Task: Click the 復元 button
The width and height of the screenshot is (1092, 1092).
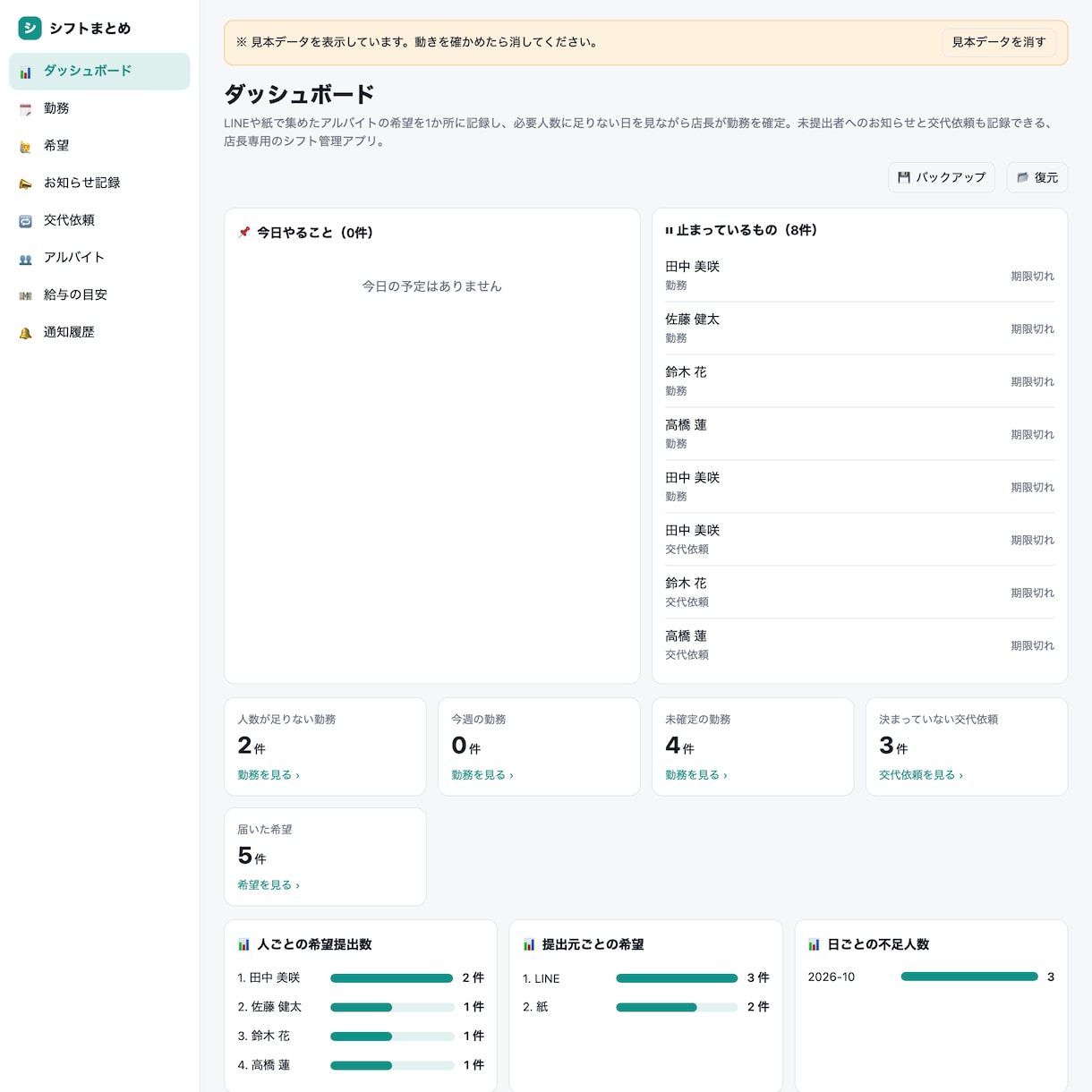Action: 1037,177
